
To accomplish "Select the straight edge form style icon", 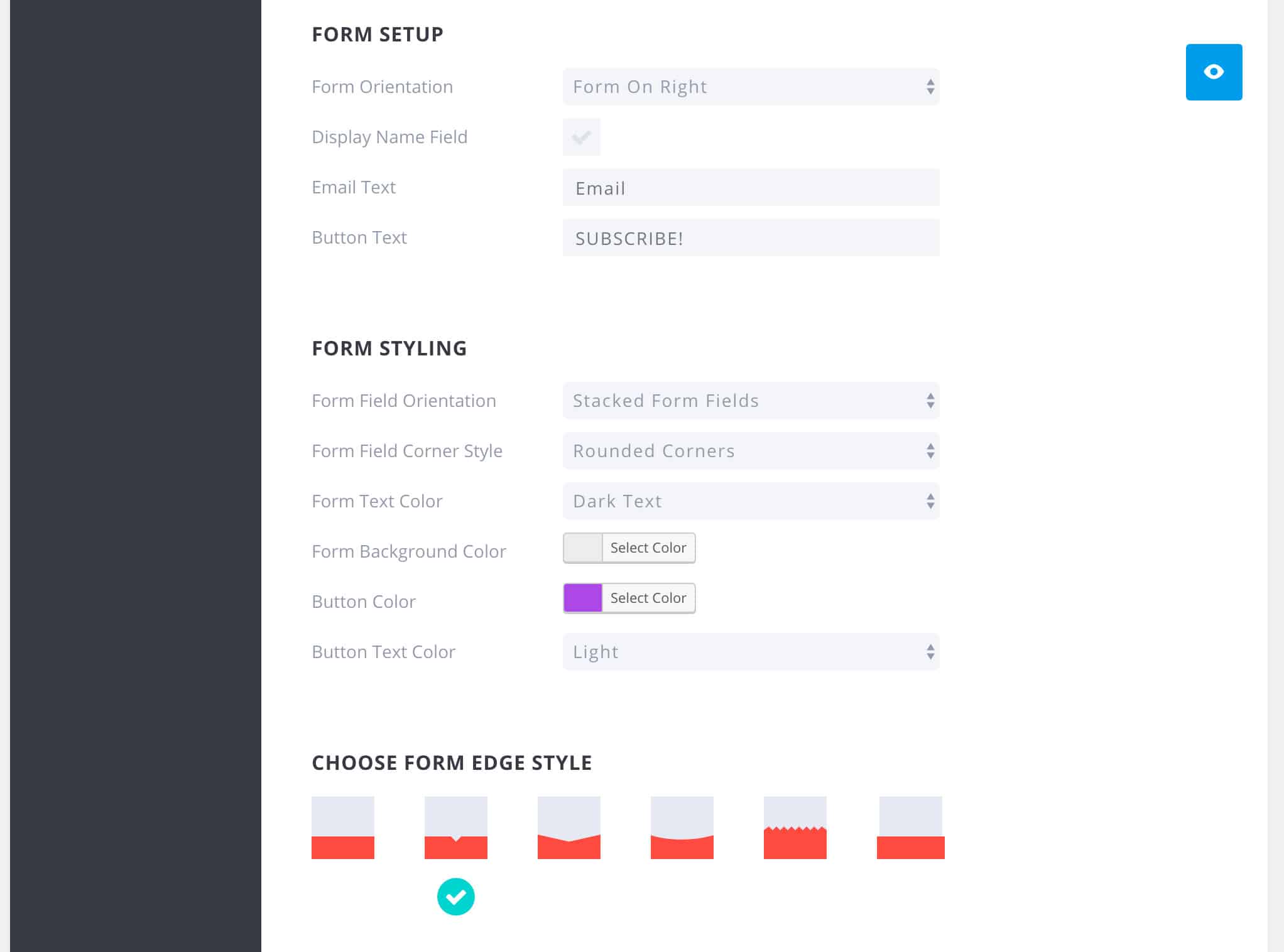I will 343,827.
